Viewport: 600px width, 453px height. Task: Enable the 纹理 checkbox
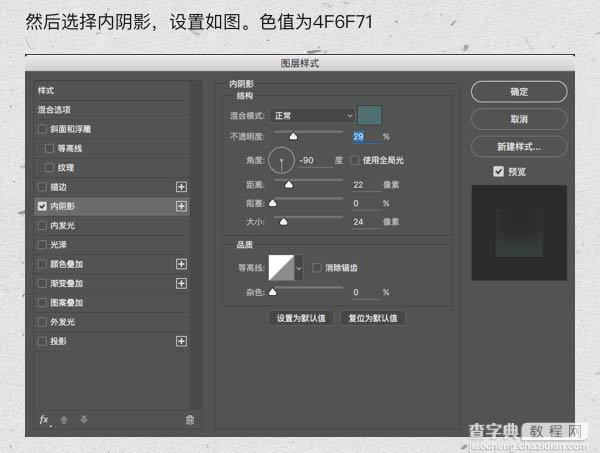click(49, 168)
